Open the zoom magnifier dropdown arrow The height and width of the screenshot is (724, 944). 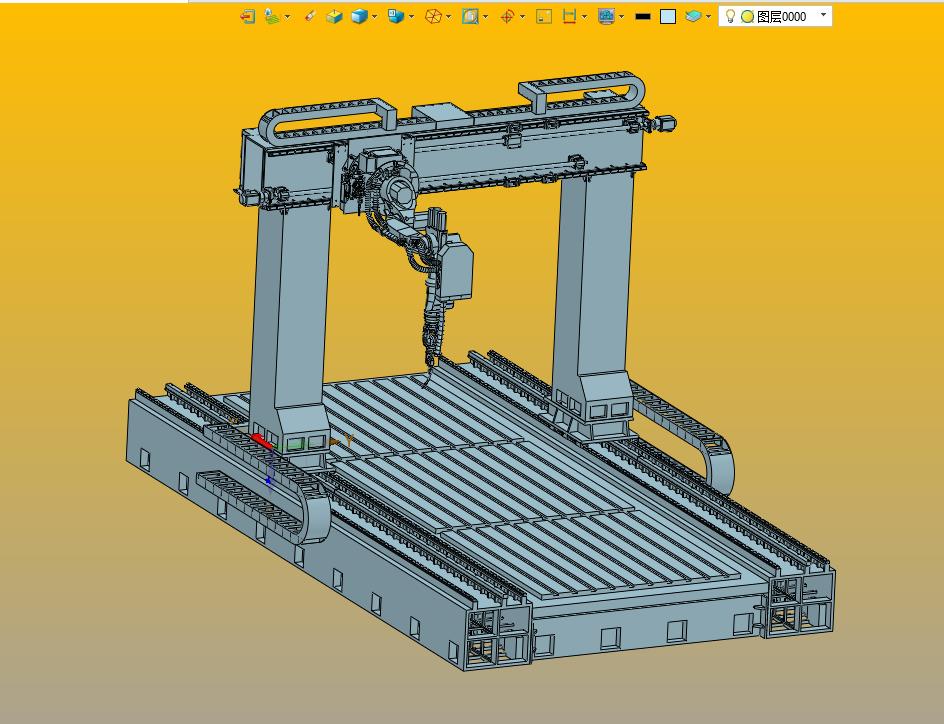point(485,17)
